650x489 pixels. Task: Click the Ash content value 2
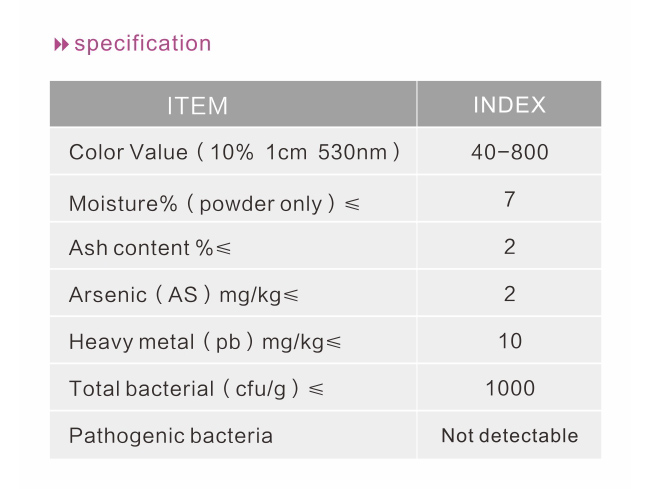point(509,247)
